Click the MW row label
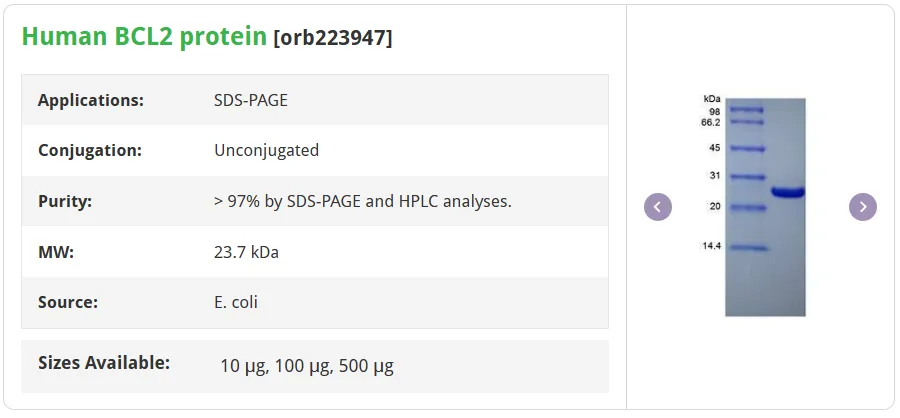This screenshot has width=900, height=418. (x=56, y=252)
